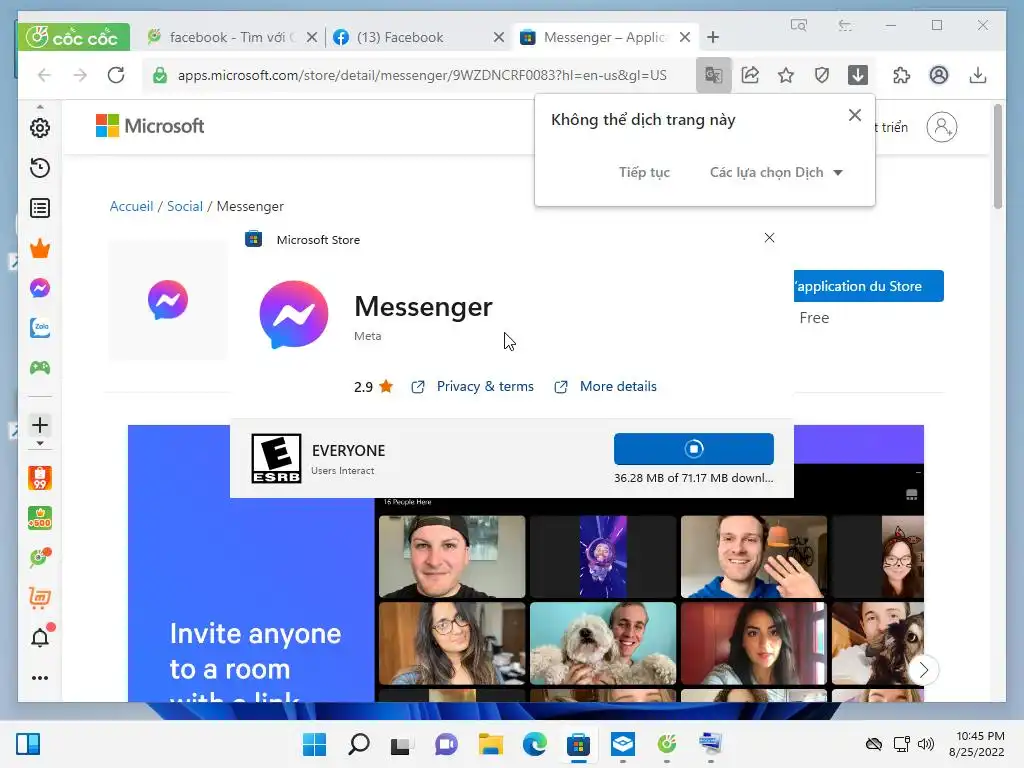
Task: Collapse the sidebar list with bottom arrow
Action: (x=40, y=443)
